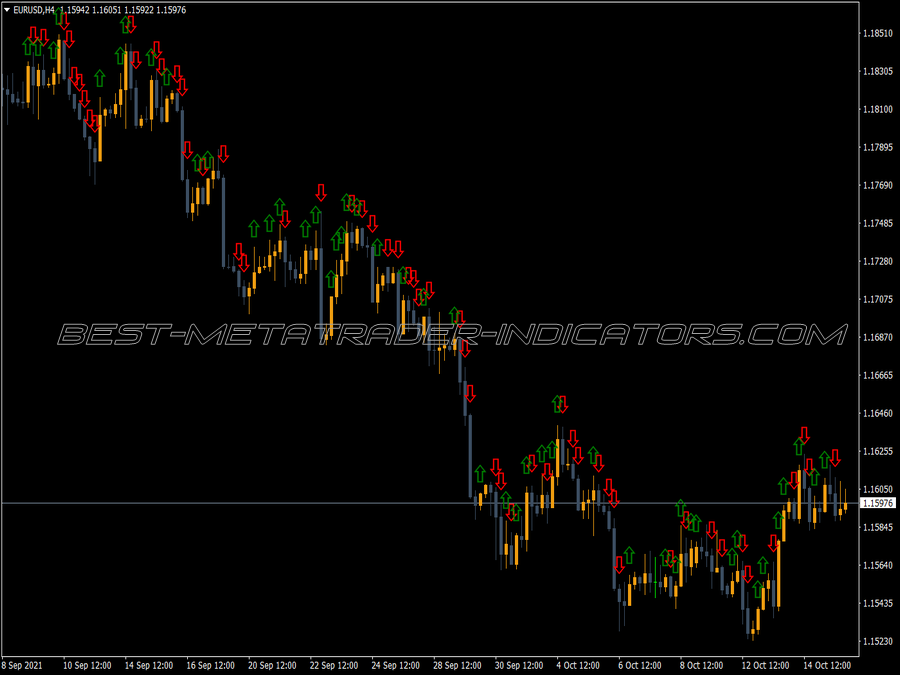This screenshot has height=675, width=900.
Task: Click the 28 Sep 12:00 date label
Action: [x=457, y=665]
